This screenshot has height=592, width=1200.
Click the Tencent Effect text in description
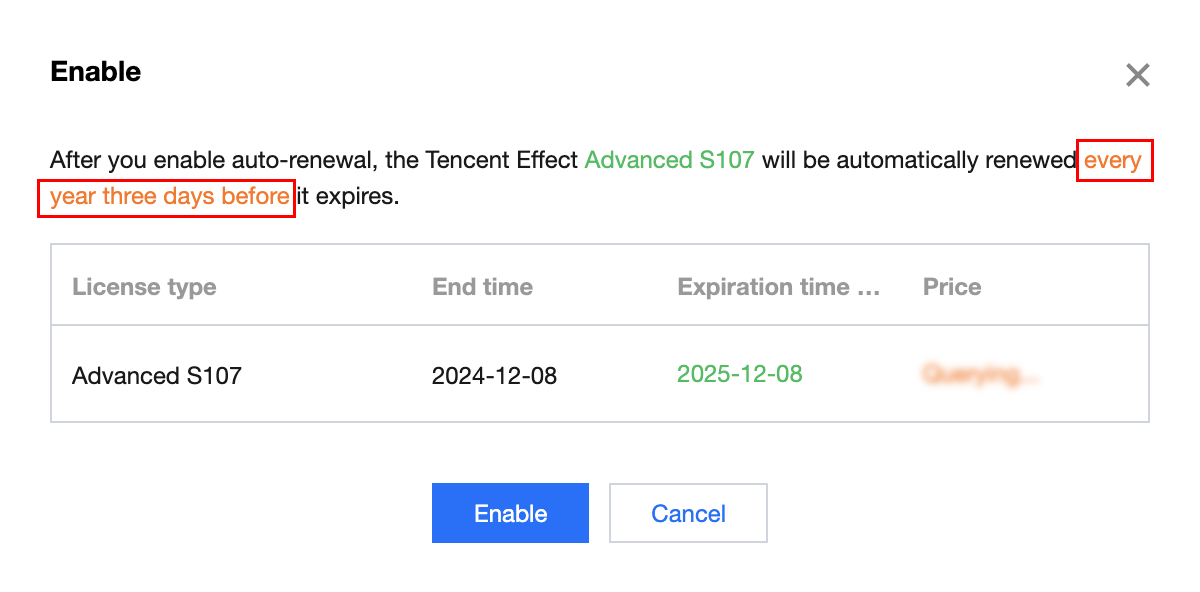click(502, 160)
